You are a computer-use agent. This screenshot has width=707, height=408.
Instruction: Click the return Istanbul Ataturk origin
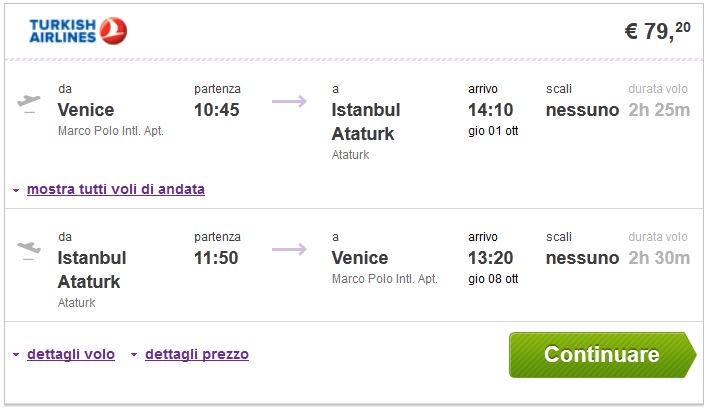pos(91,270)
